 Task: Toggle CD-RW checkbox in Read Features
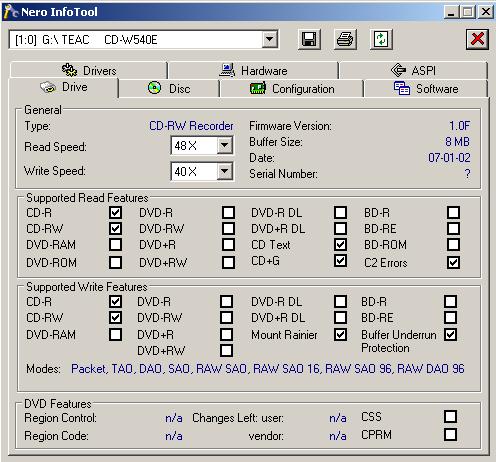pyautogui.click(x=115, y=228)
